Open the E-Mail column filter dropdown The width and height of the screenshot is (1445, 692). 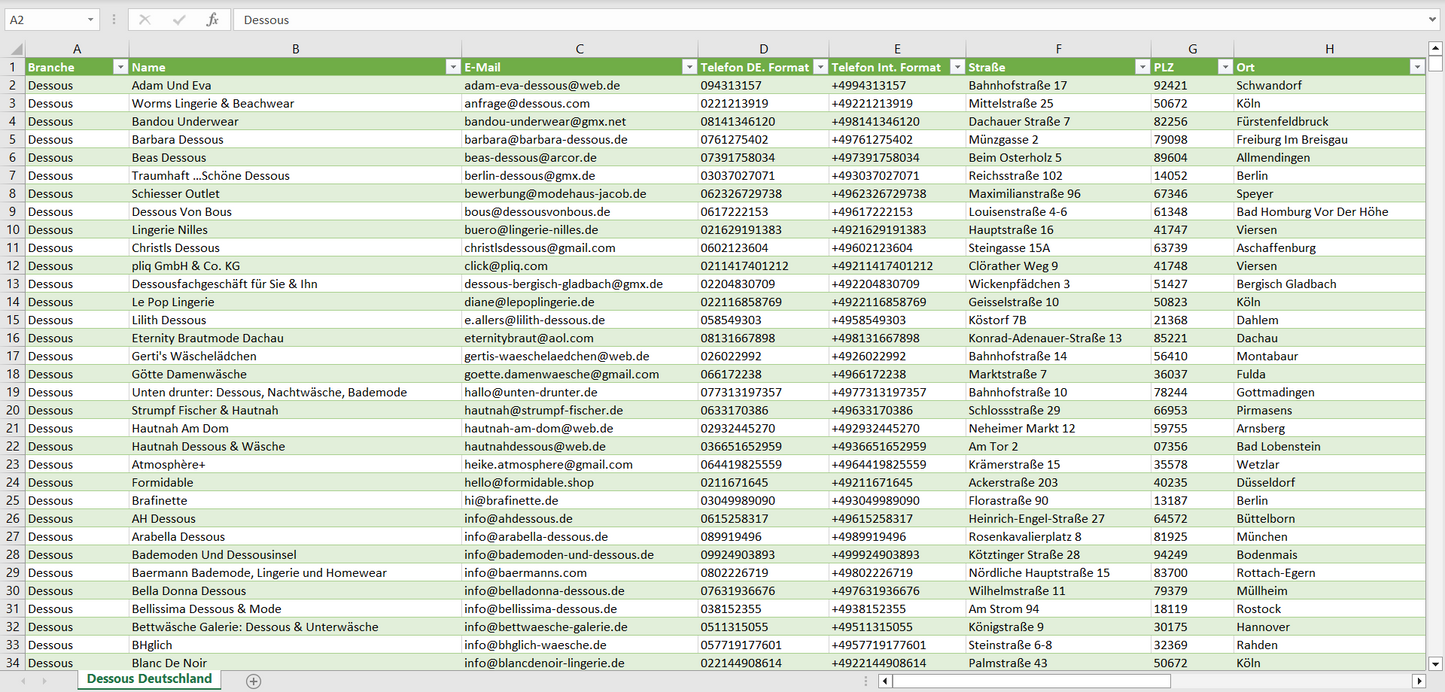pyautogui.click(x=688, y=67)
